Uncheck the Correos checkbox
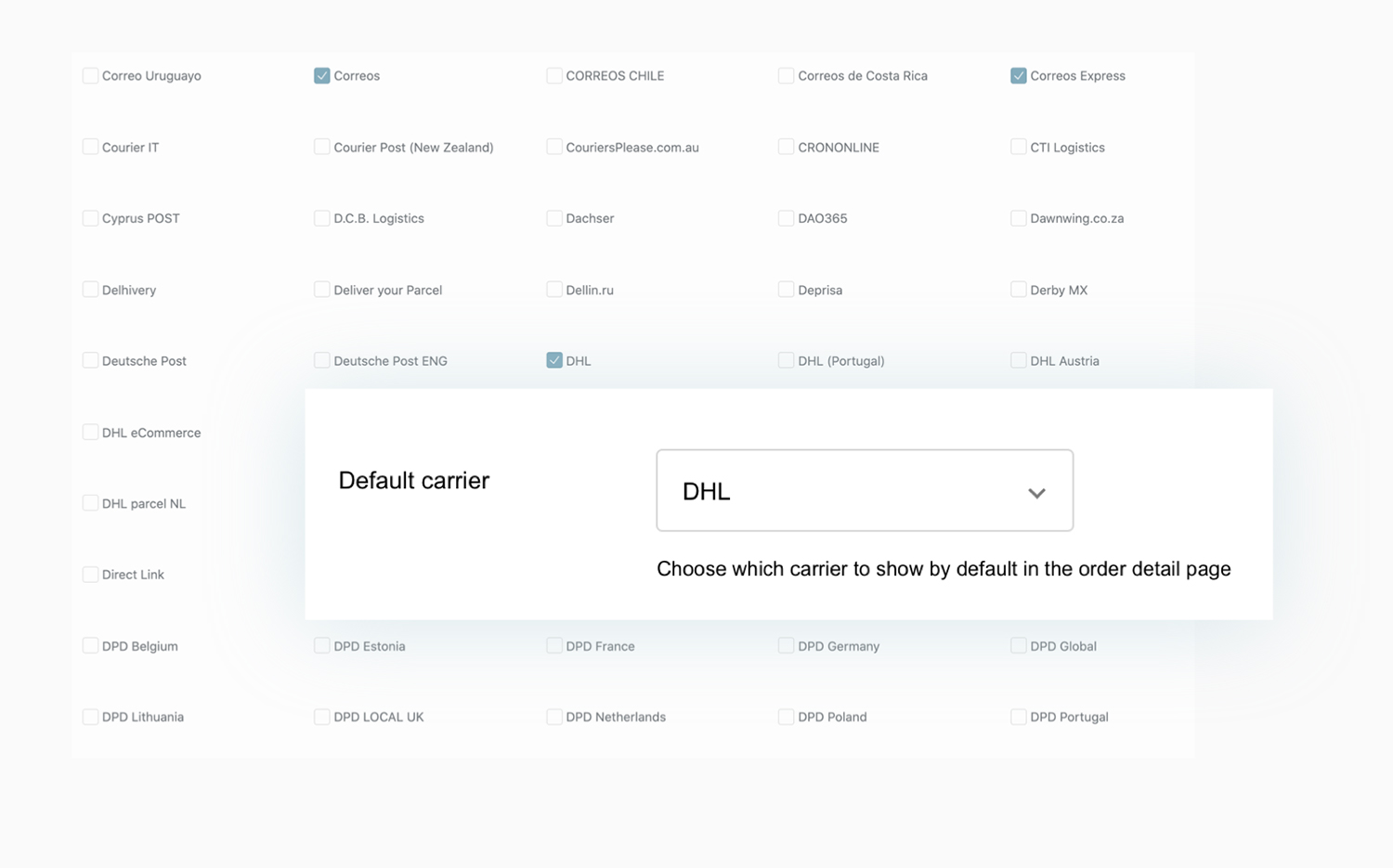The width and height of the screenshot is (1393, 868). pos(321,76)
